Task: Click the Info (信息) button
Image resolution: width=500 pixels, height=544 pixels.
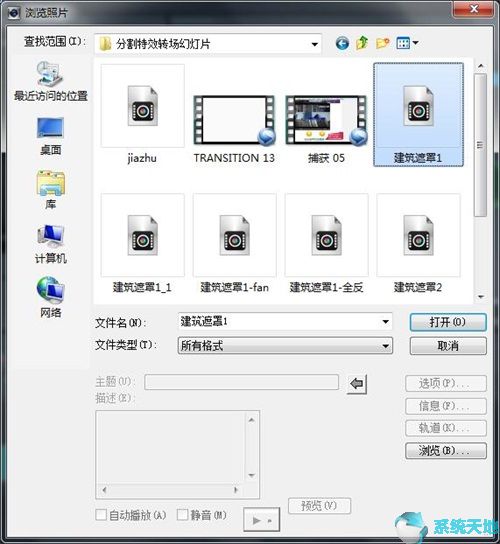Action: (446, 406)
